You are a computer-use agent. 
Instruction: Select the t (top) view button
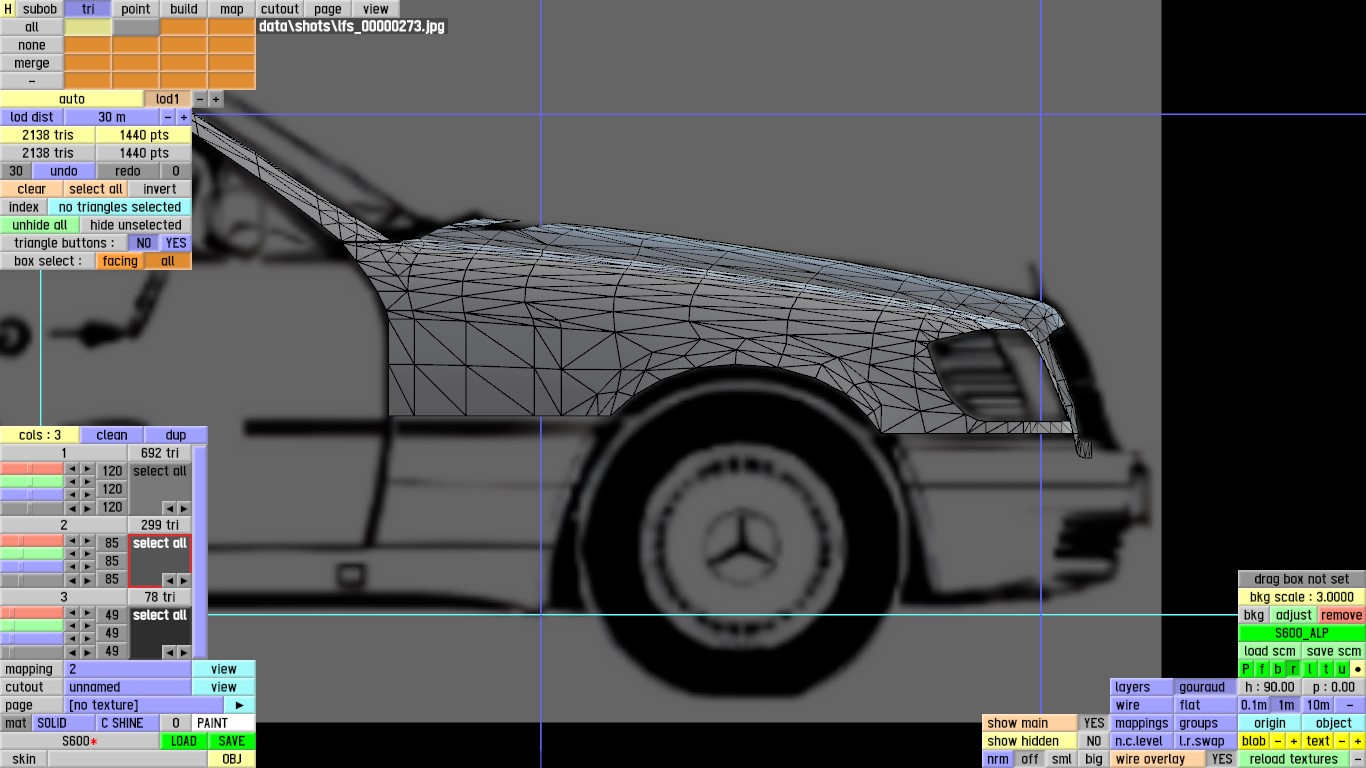tap(1326, 669)
